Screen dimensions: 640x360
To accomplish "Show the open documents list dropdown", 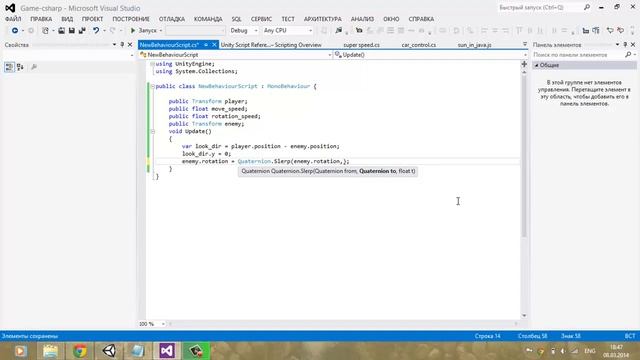I will [524, 44].
